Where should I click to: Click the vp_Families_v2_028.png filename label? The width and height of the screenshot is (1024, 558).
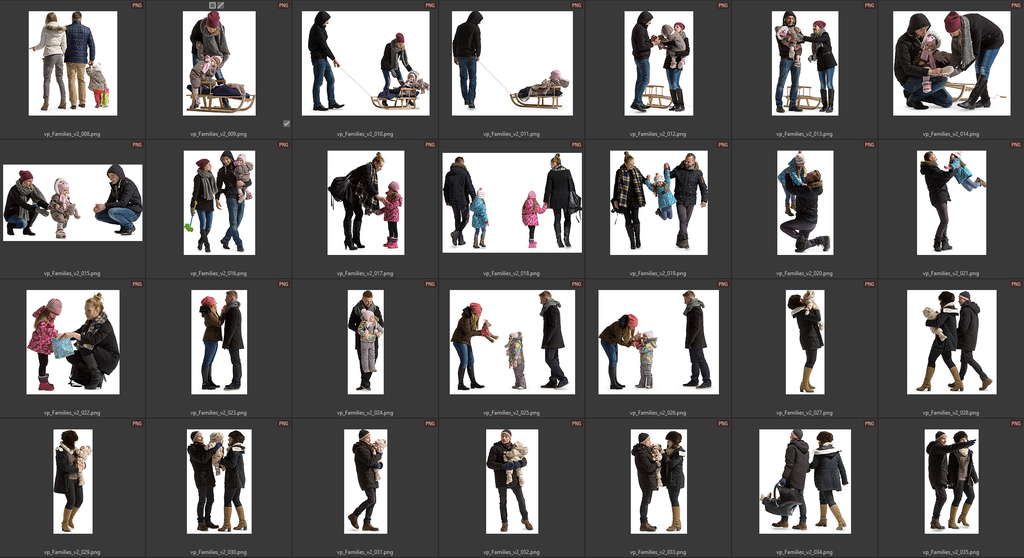(x=951, y=412)
